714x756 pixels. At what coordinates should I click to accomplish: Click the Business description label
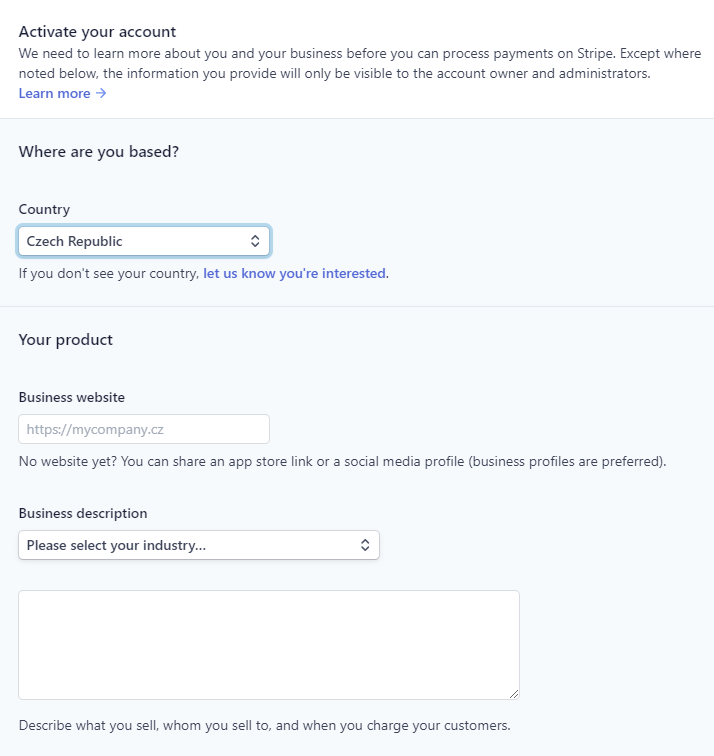click(83, 513)
